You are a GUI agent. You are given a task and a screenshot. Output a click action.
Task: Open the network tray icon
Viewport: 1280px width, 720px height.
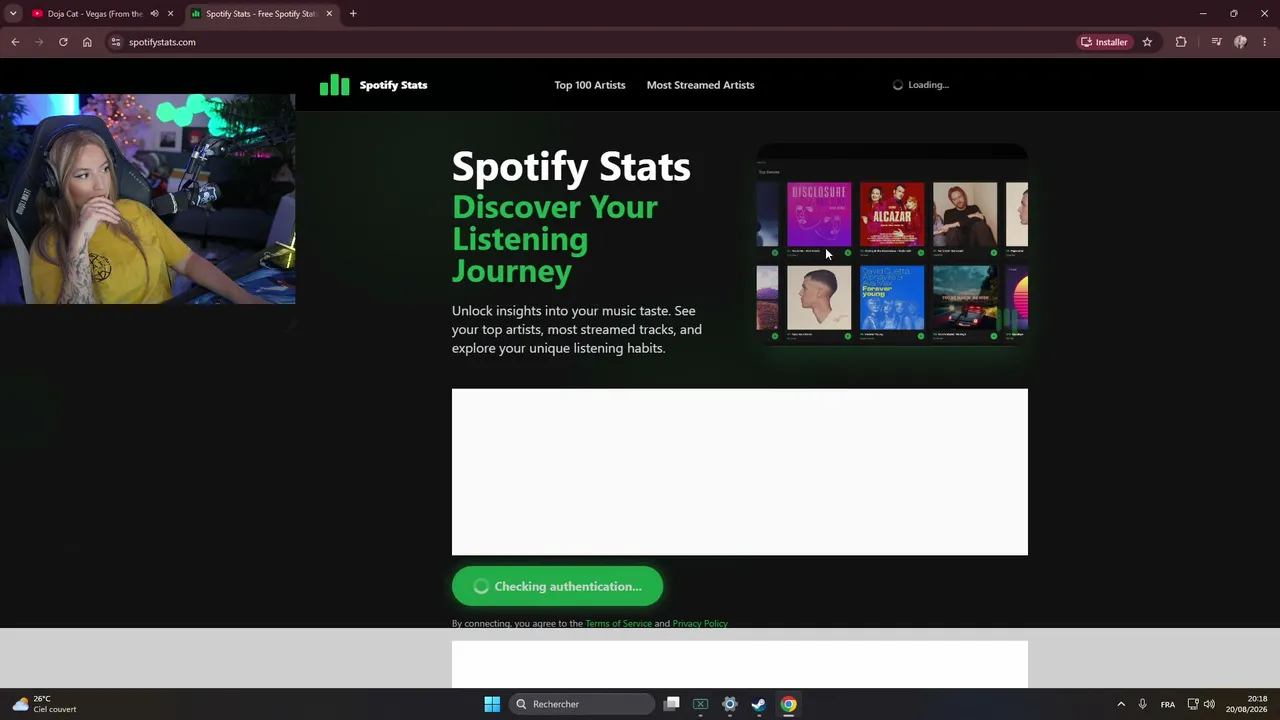click(x=1193, y=704)
